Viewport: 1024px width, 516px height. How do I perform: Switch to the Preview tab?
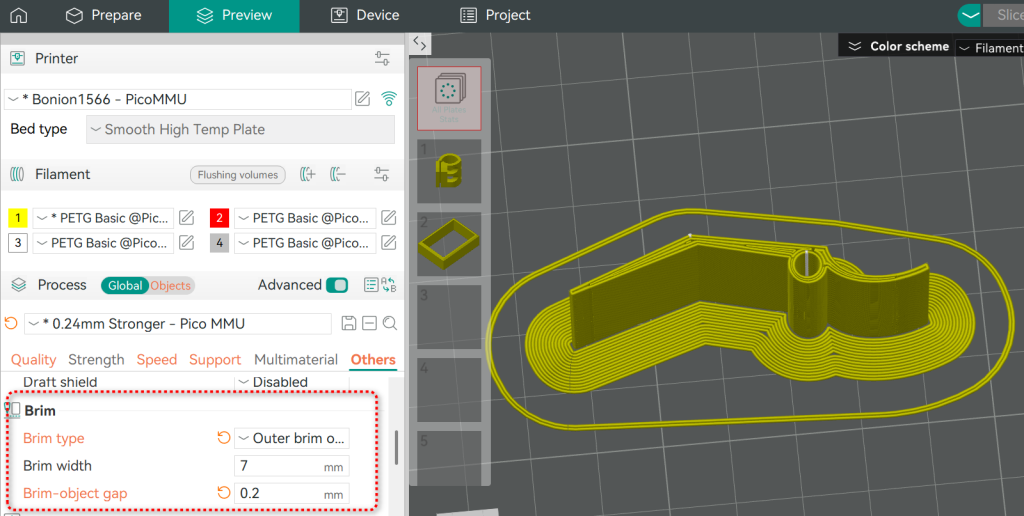pos(234,16)
